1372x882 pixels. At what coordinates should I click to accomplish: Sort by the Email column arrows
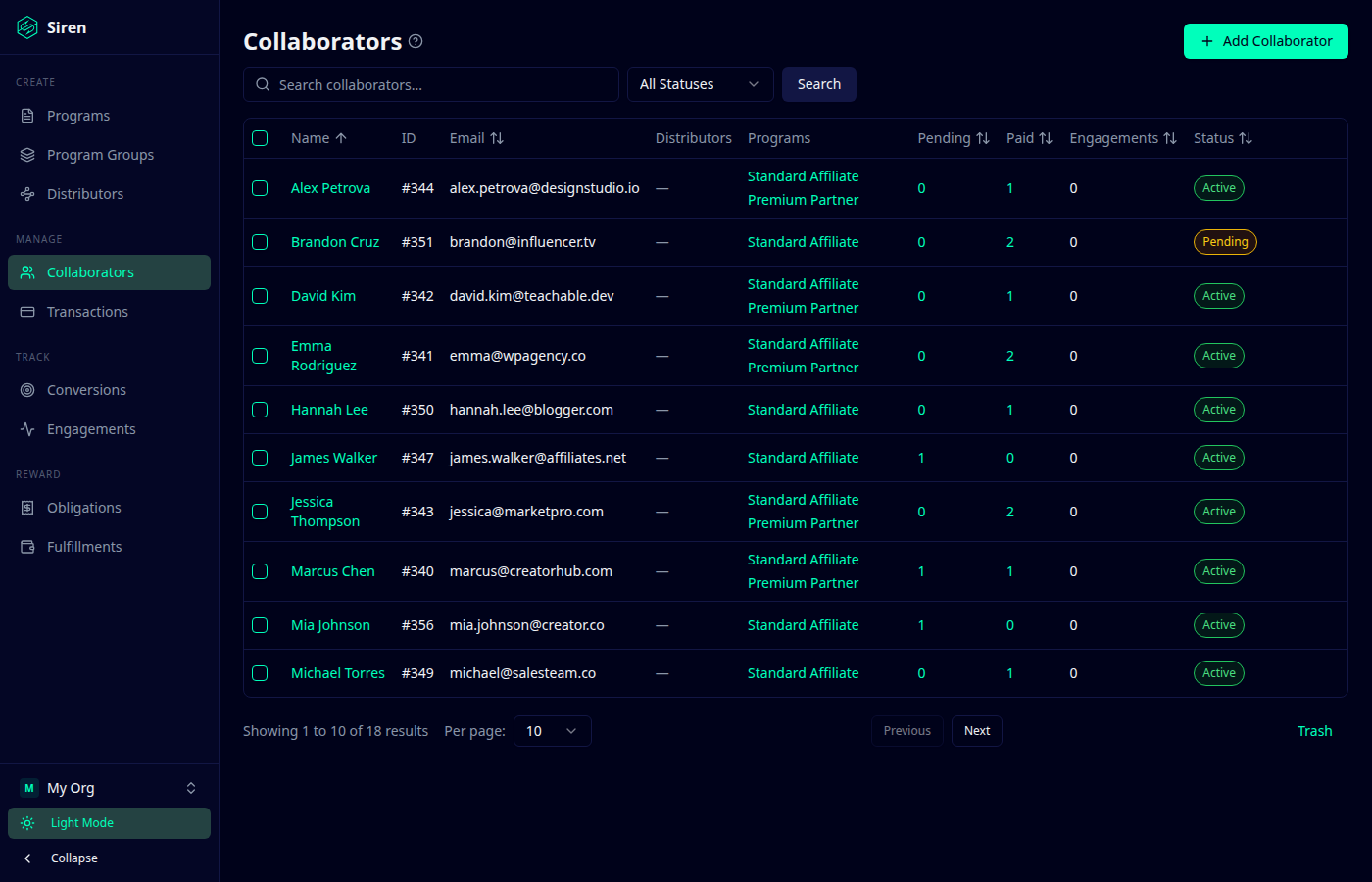(497, 138)
